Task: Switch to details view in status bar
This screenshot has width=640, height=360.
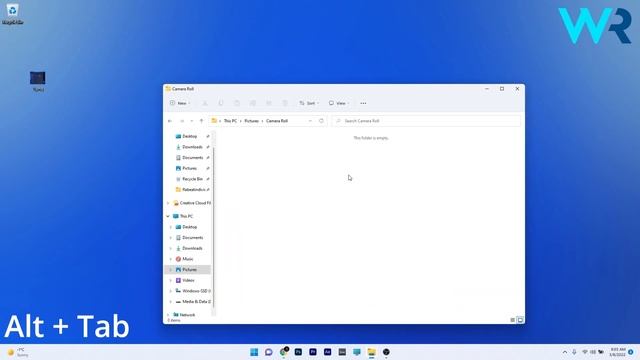Action: point(513,320)
